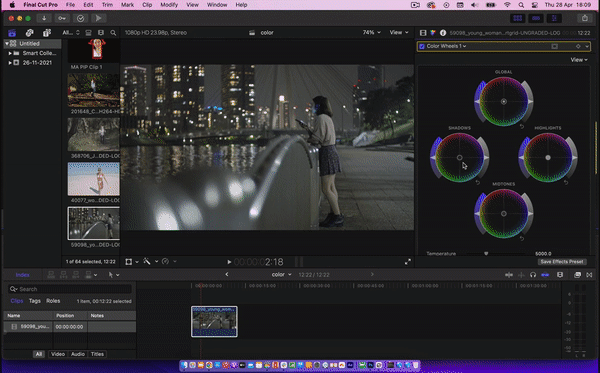Click the mask icon on Color Wheels 1
Screen dimensions: 600x373
click(554, 46)
